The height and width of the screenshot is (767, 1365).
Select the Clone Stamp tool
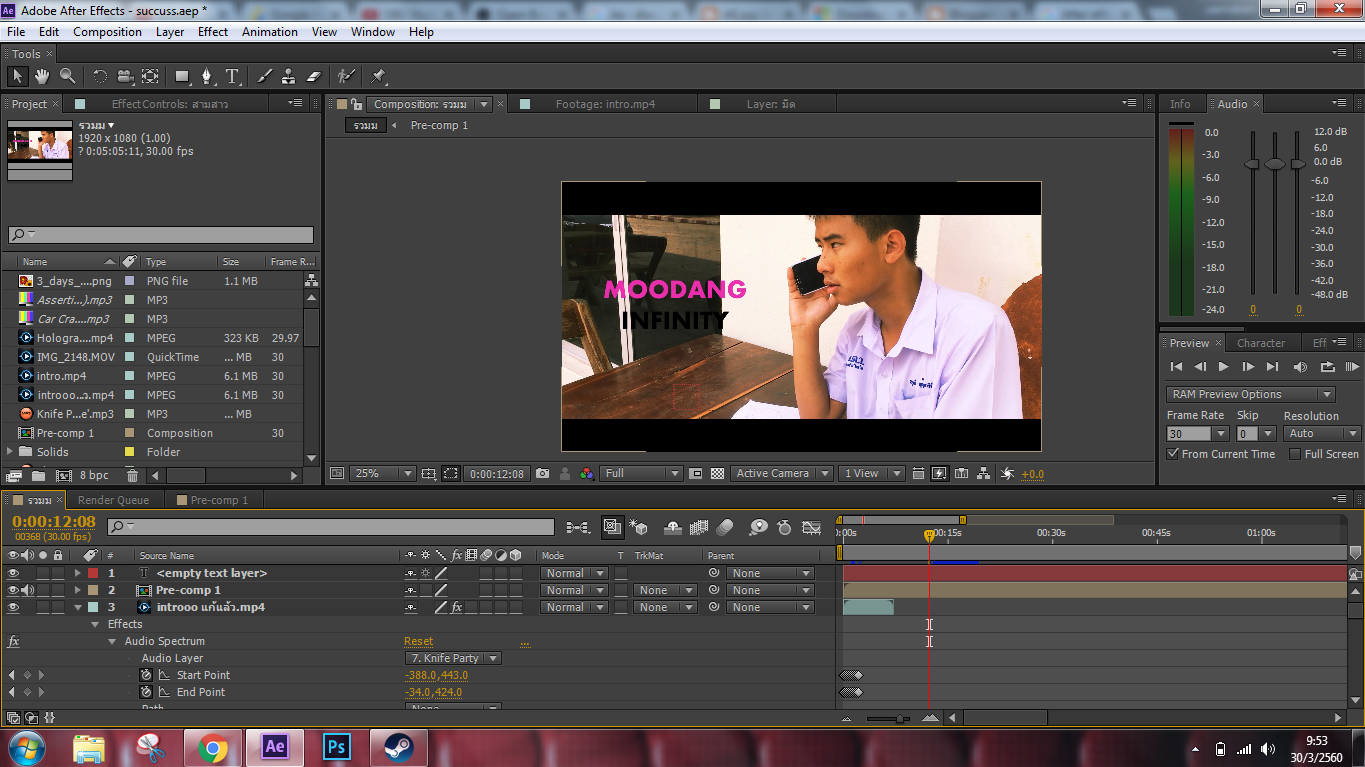[288, 76]
